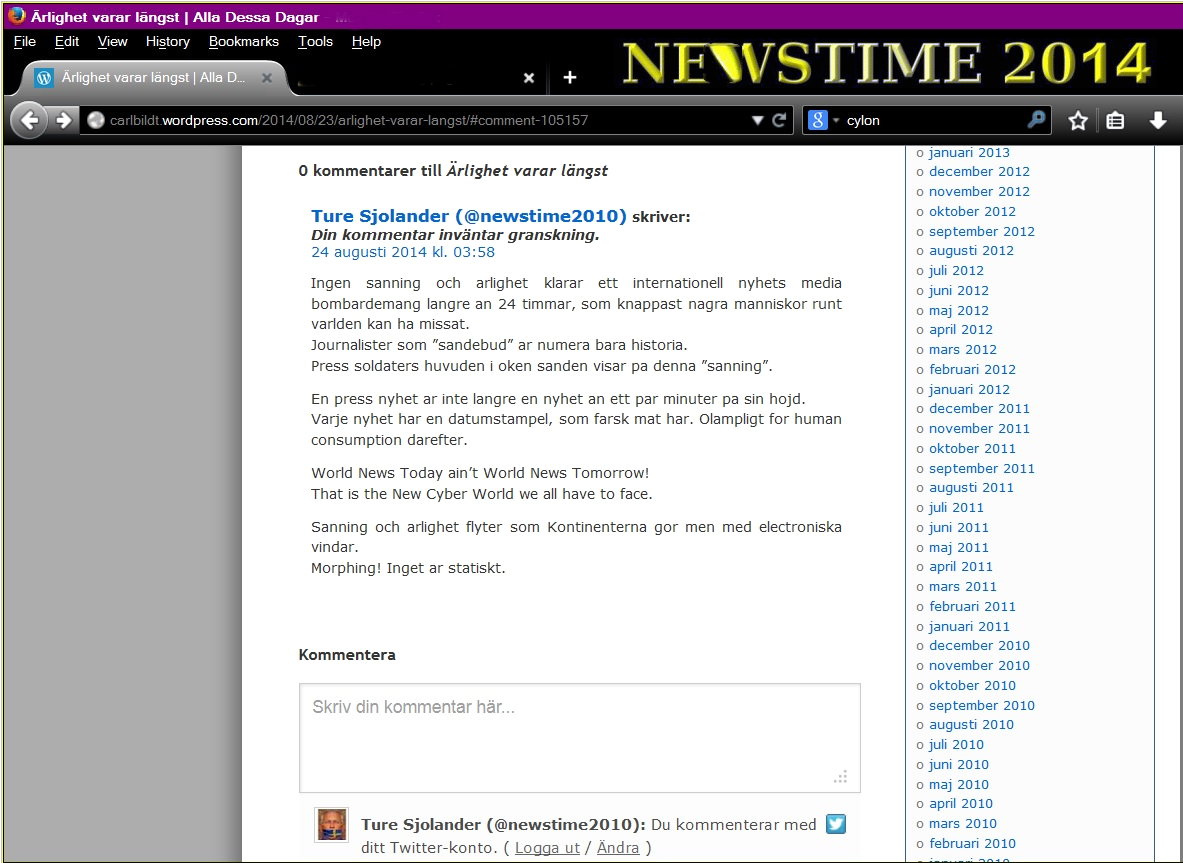This screenshot has width=1183, height=863.
Task: Open the februari 2012 archive
Action: tap(972, 370)
